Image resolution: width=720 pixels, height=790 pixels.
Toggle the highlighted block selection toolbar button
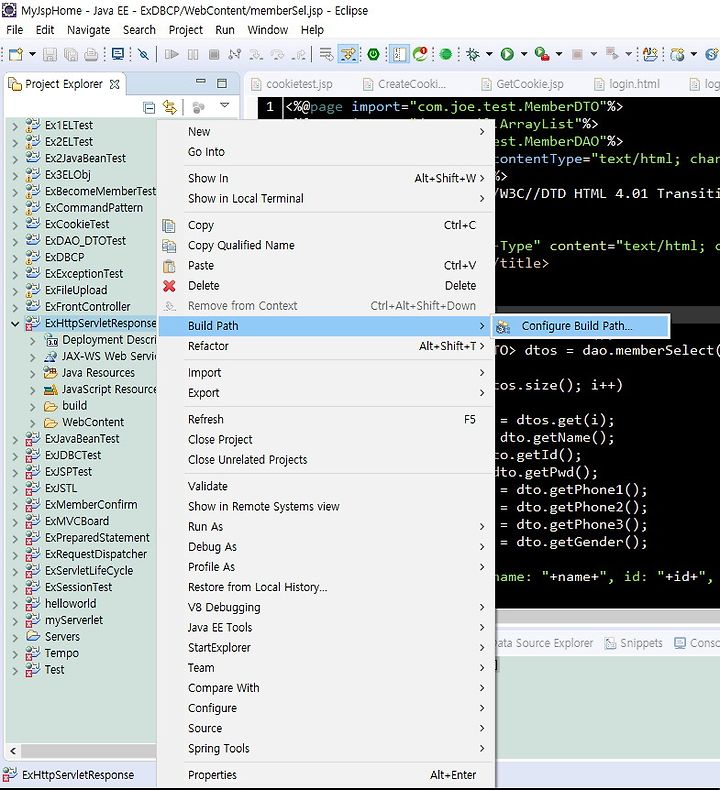(x=399, y=54)
